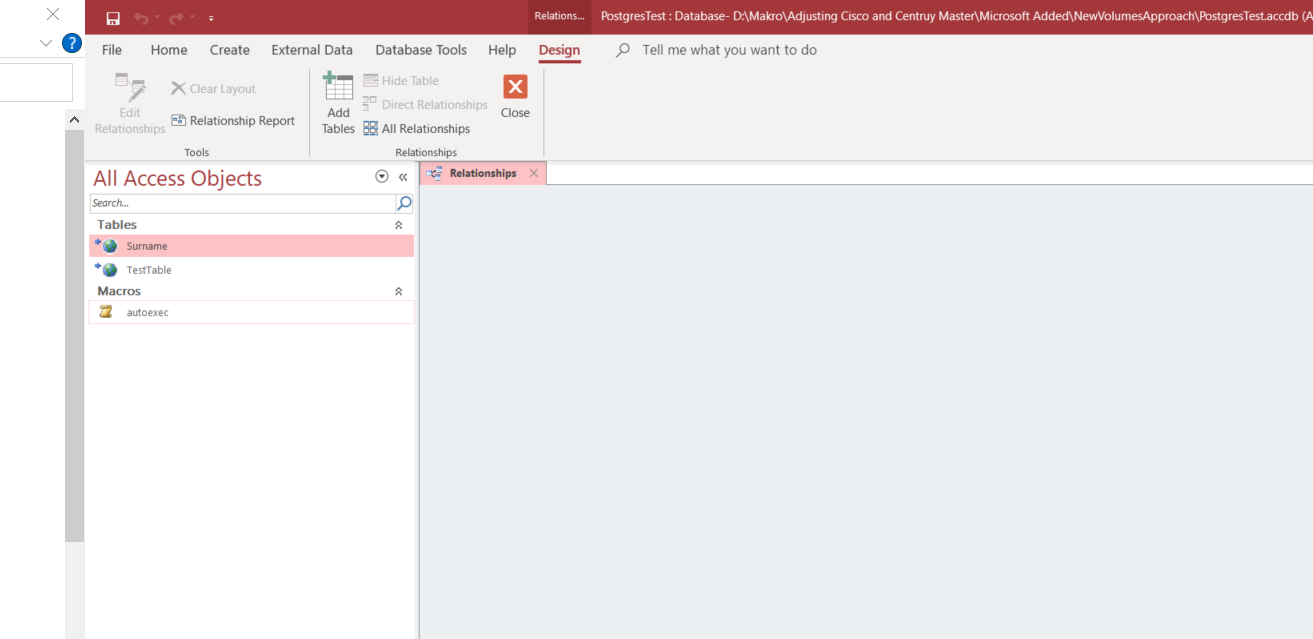Collapse the navigation pane with the double chevron

point(403,177)
